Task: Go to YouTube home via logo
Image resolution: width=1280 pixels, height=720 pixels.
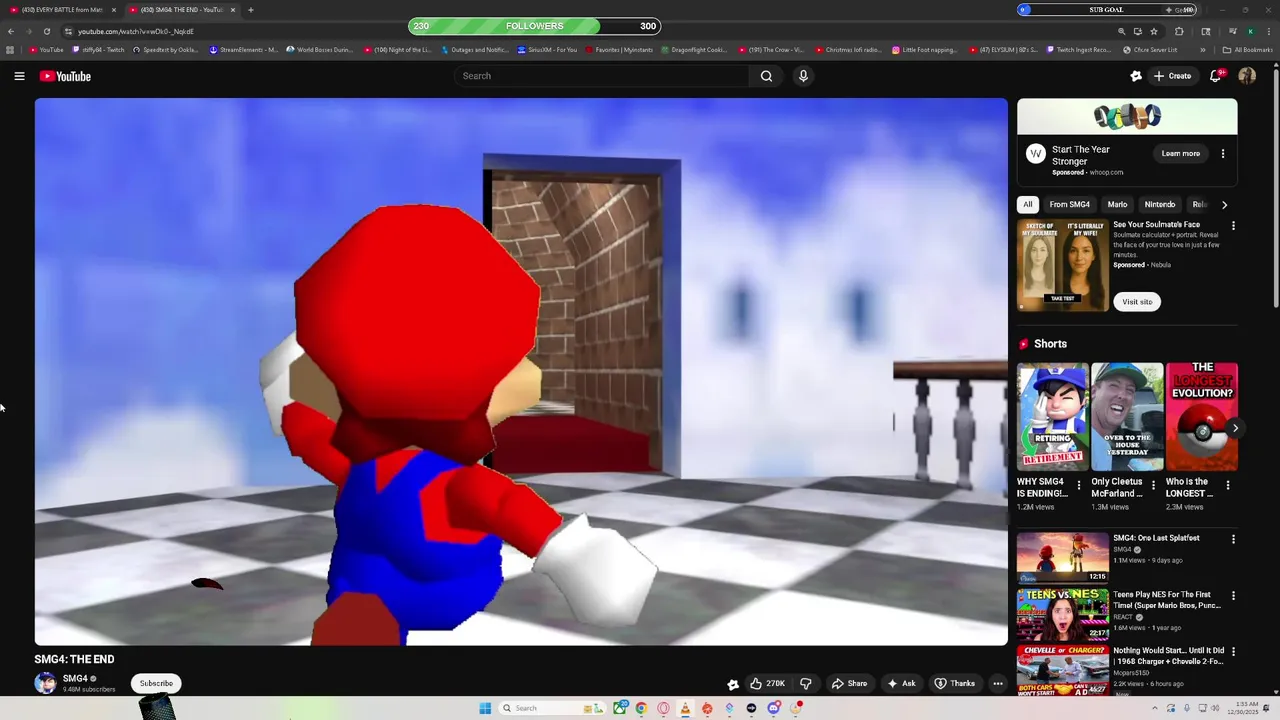Action: coord(65,76)
